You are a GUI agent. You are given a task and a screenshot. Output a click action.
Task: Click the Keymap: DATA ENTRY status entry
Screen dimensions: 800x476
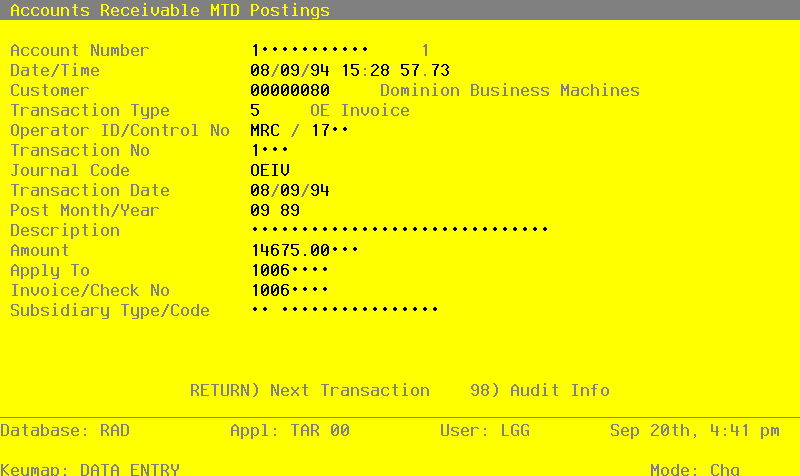click(90, 469)
